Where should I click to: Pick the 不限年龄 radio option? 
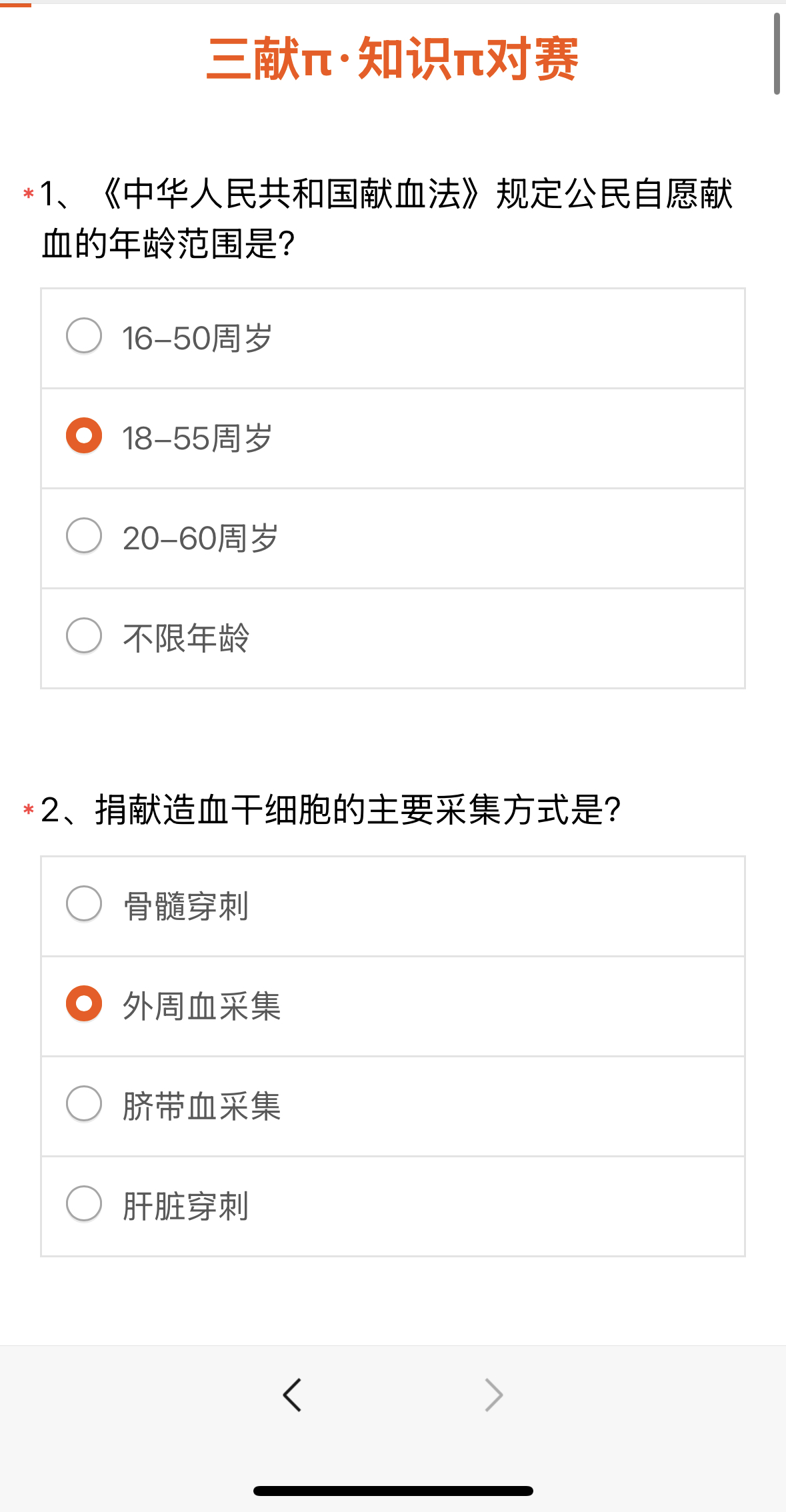click(84, 635)
